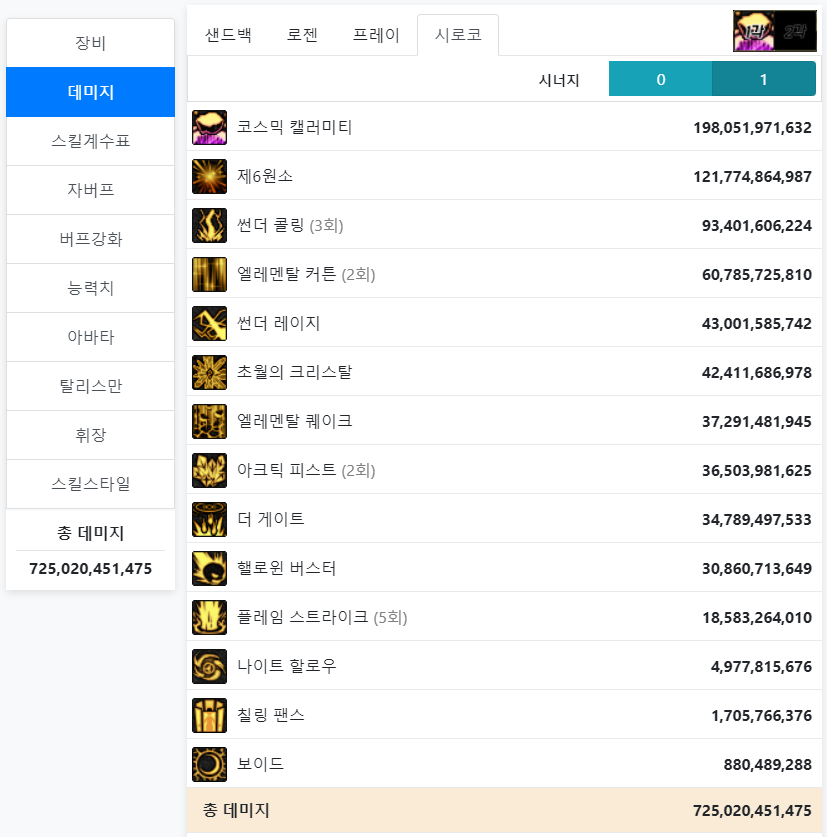
Task: Click the 더 게이트 skill name
Action: [271, 519]
